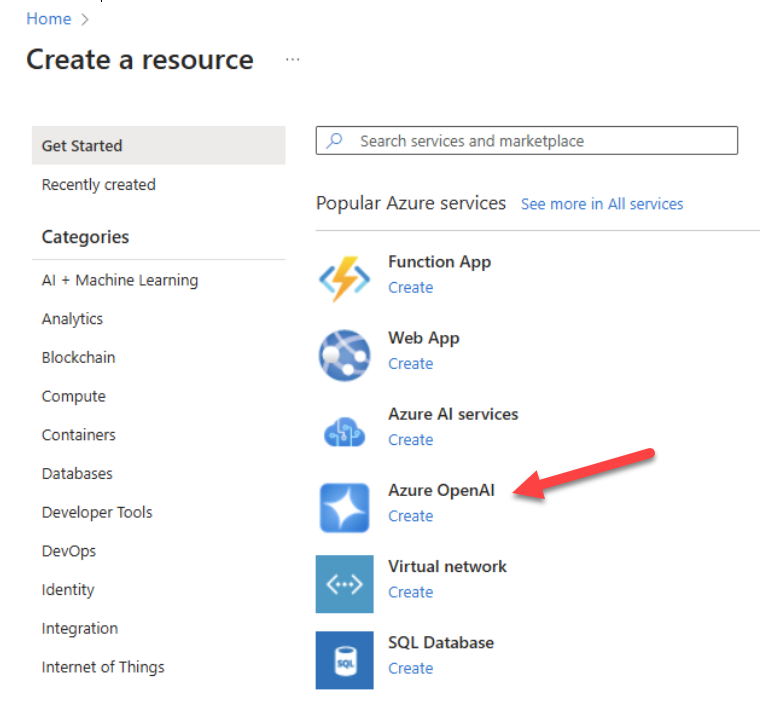
Task: Click the search magnifier icon
Action: tap(334, 141)
